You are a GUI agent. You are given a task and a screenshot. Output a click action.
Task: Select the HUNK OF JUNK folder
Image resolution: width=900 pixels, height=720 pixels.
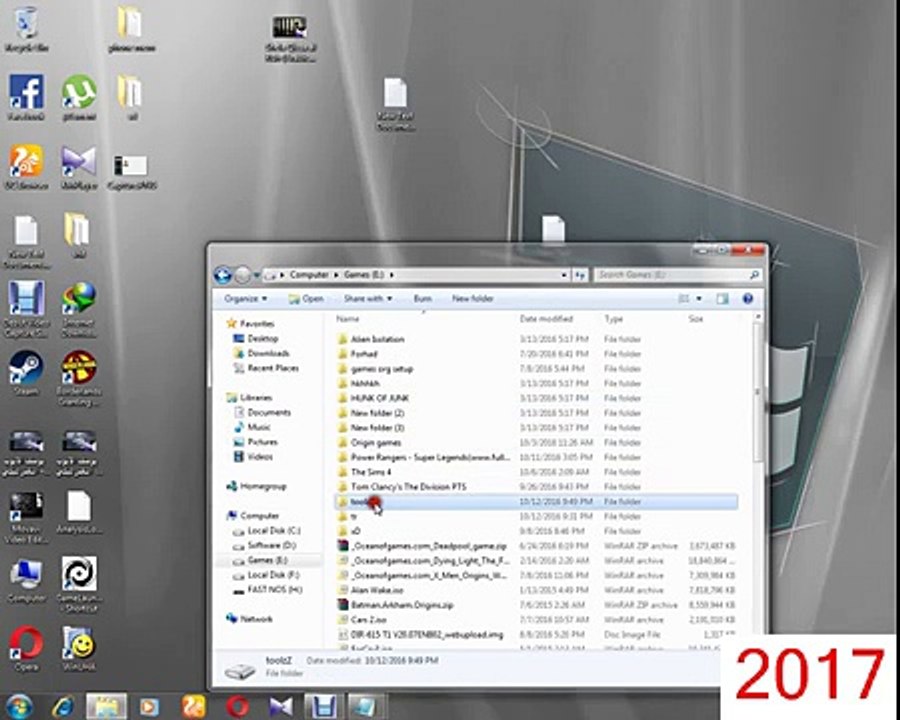374,398
